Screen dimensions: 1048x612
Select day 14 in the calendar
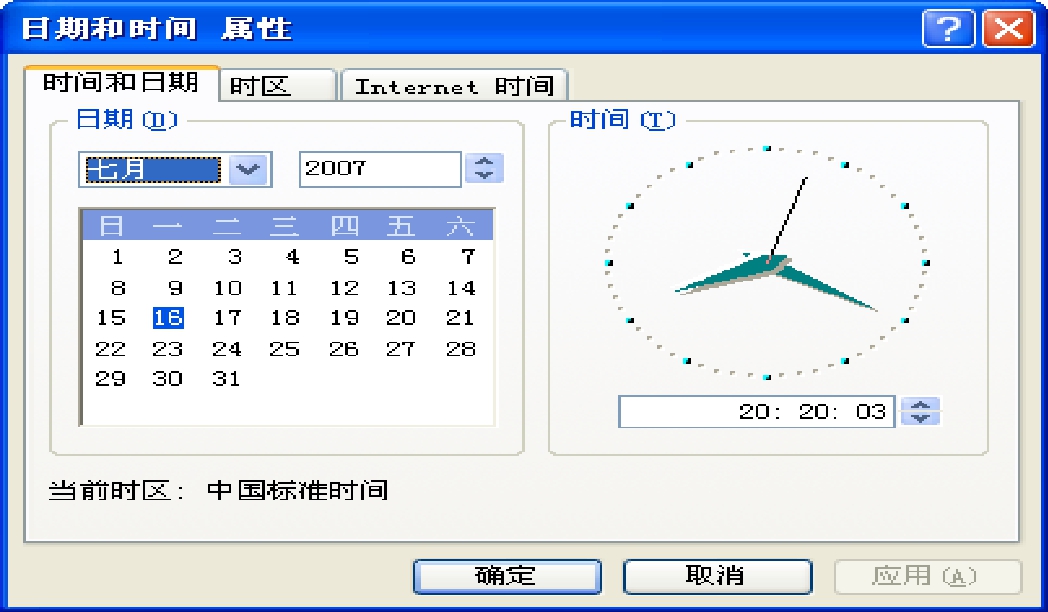coord(461,288)
